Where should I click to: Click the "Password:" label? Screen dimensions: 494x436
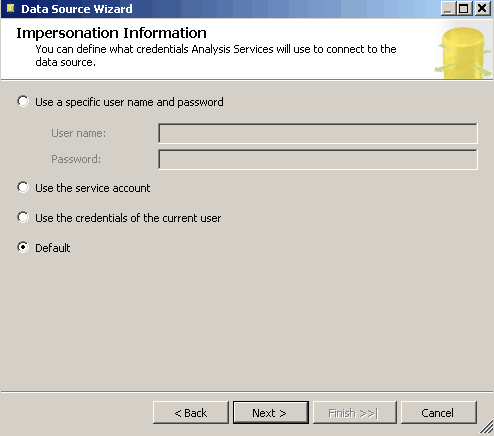click(76, 159)
